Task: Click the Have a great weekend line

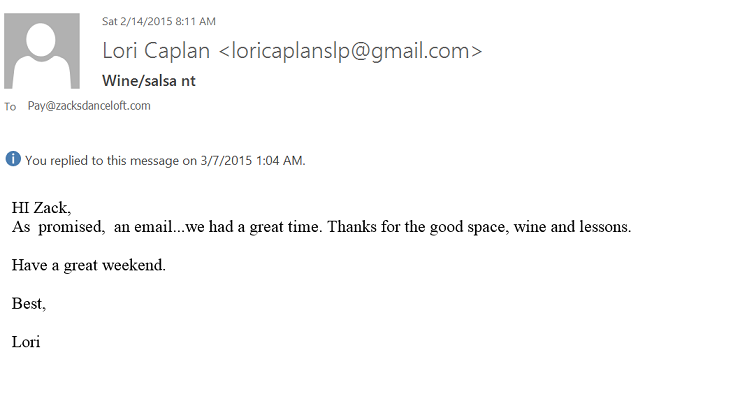Action: 89,265
